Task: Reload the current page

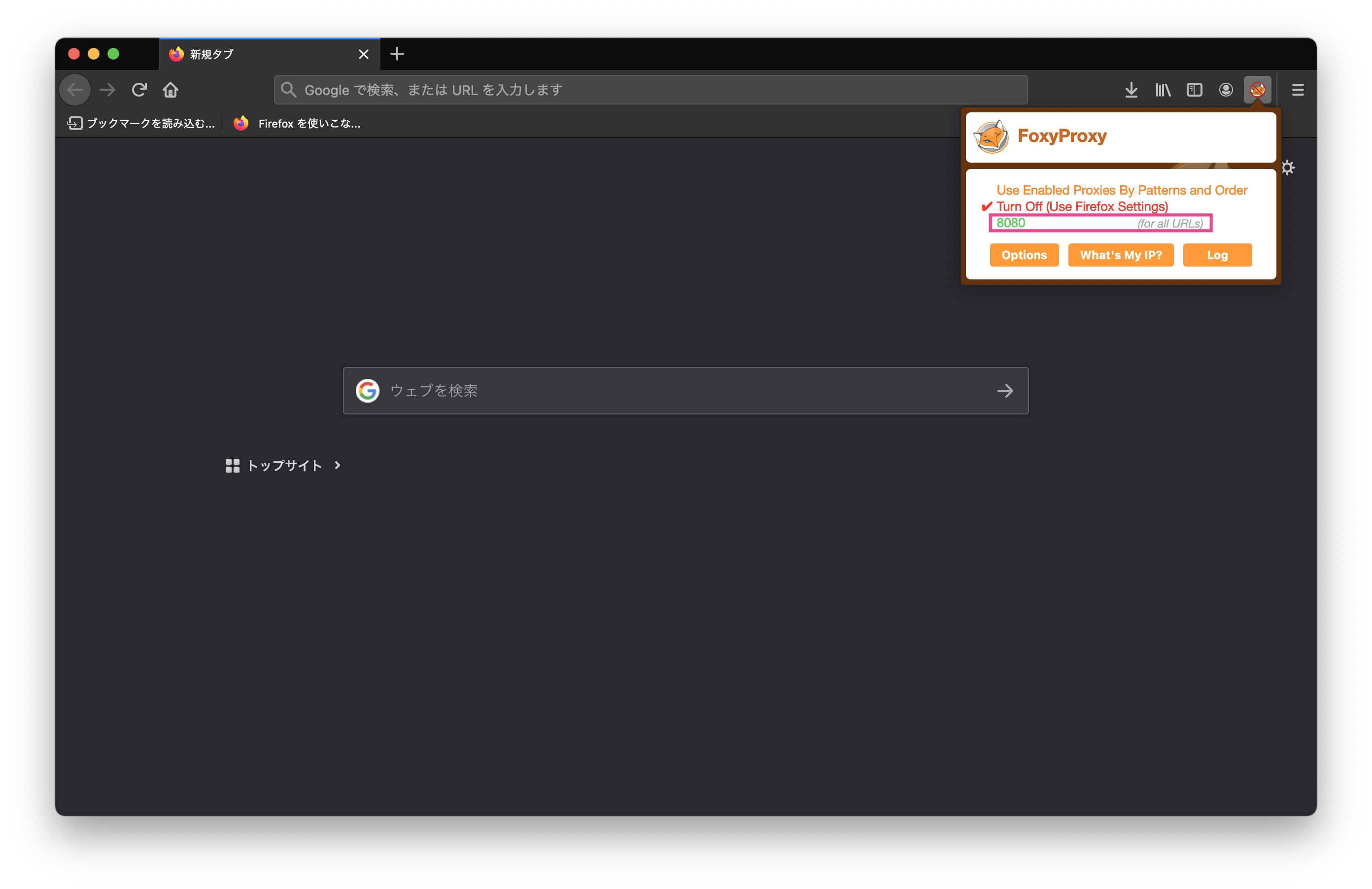Action: (x=139, y=90)
